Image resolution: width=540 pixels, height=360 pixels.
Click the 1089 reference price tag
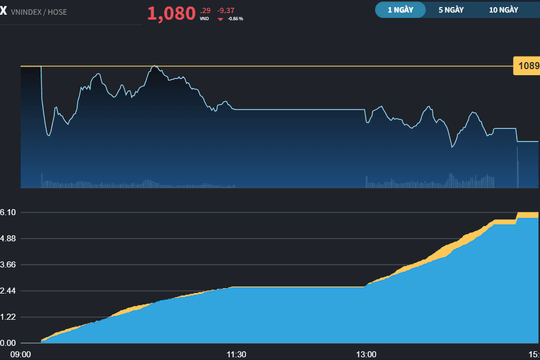(x=527, y=66)
